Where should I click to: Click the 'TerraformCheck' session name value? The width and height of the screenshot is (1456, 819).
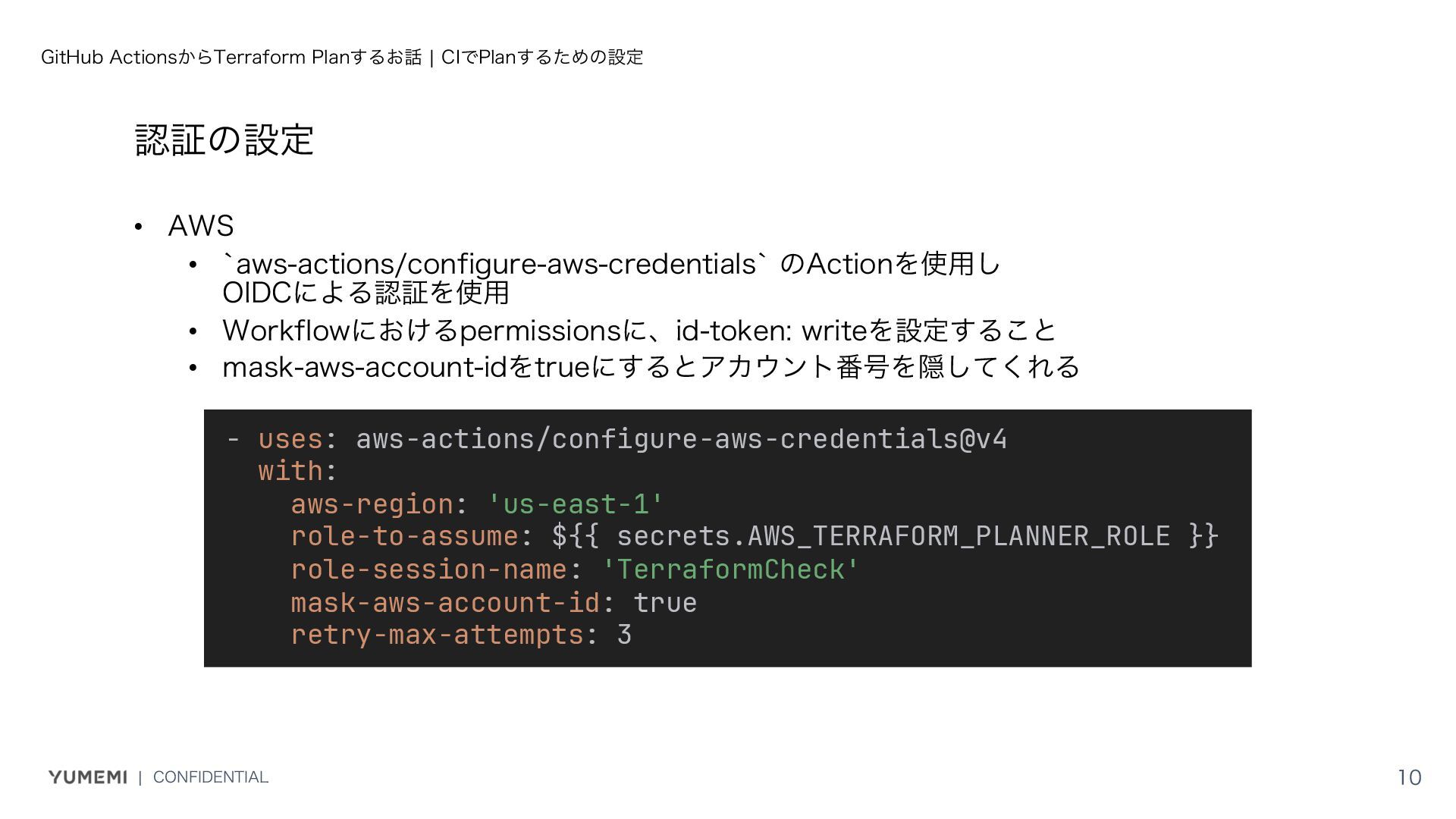click(x=730, y=570)
